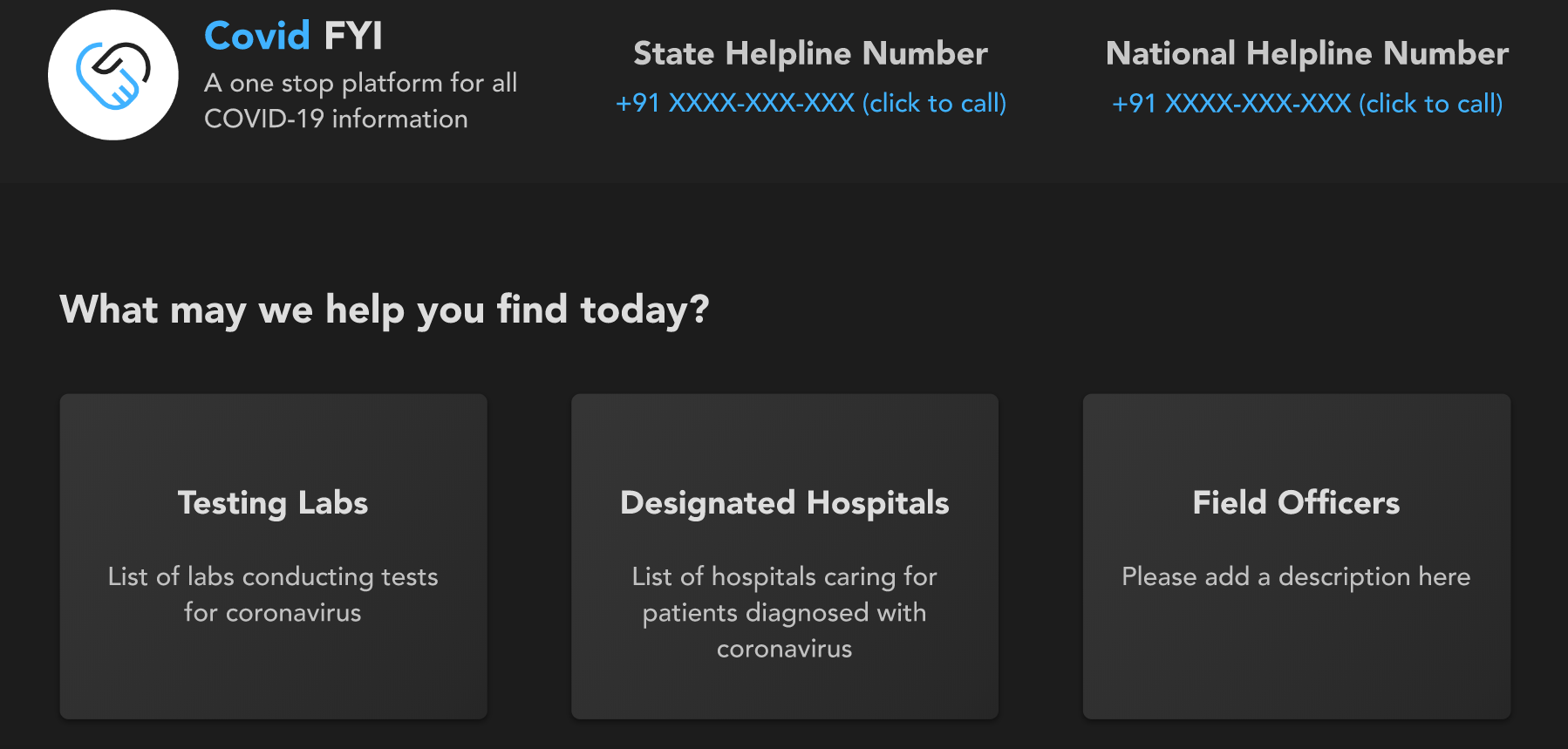The height and width of the screenshot is (749, 1568).
Task: Select the Designated Hospitals title text
Action: coord(784,503)
